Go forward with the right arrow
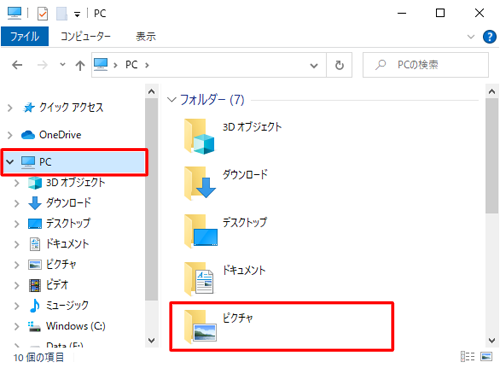This screenshot has height=368, width=500. tap(42, 65)
